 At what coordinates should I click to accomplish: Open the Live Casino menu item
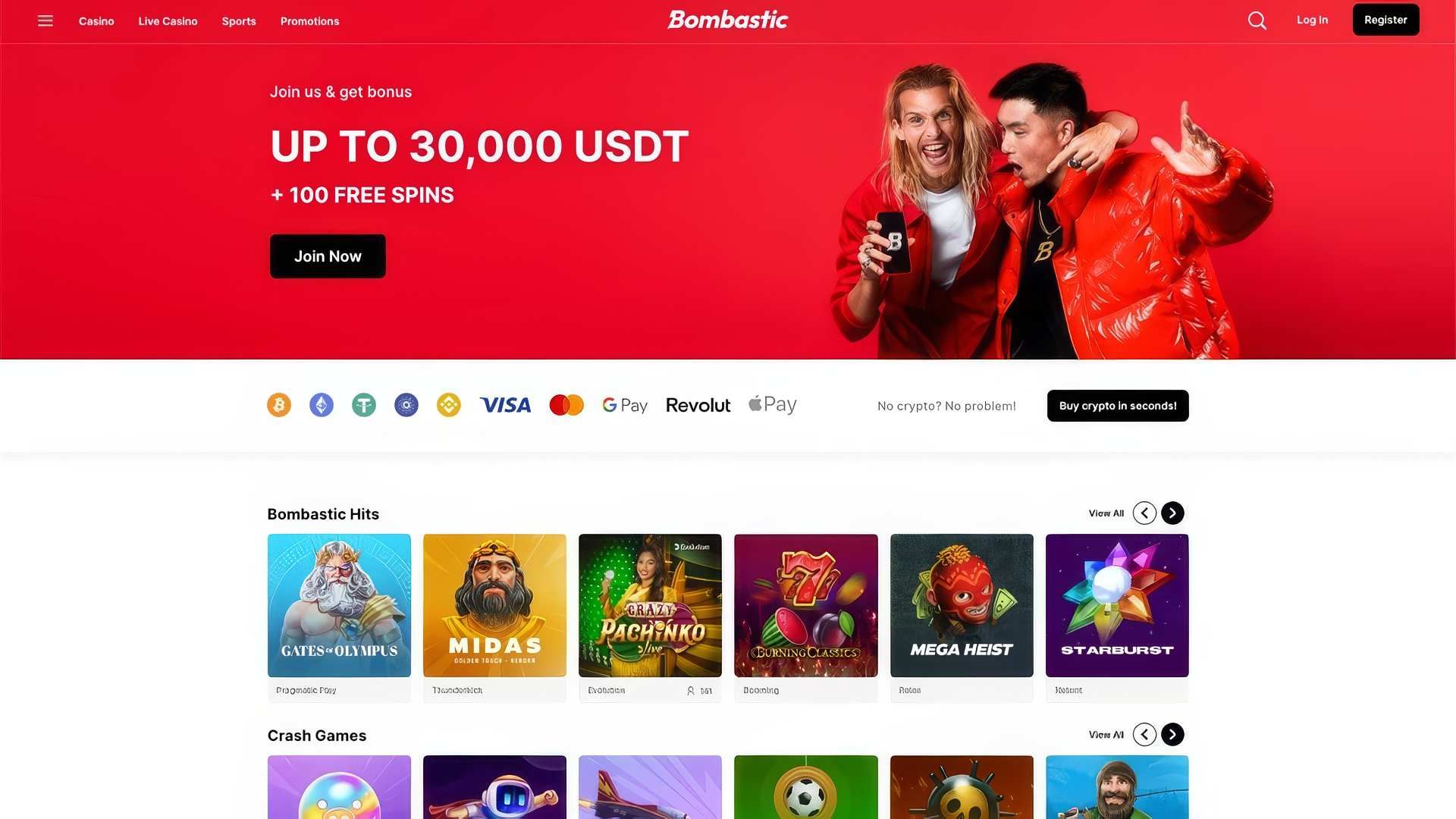(168, 21)
